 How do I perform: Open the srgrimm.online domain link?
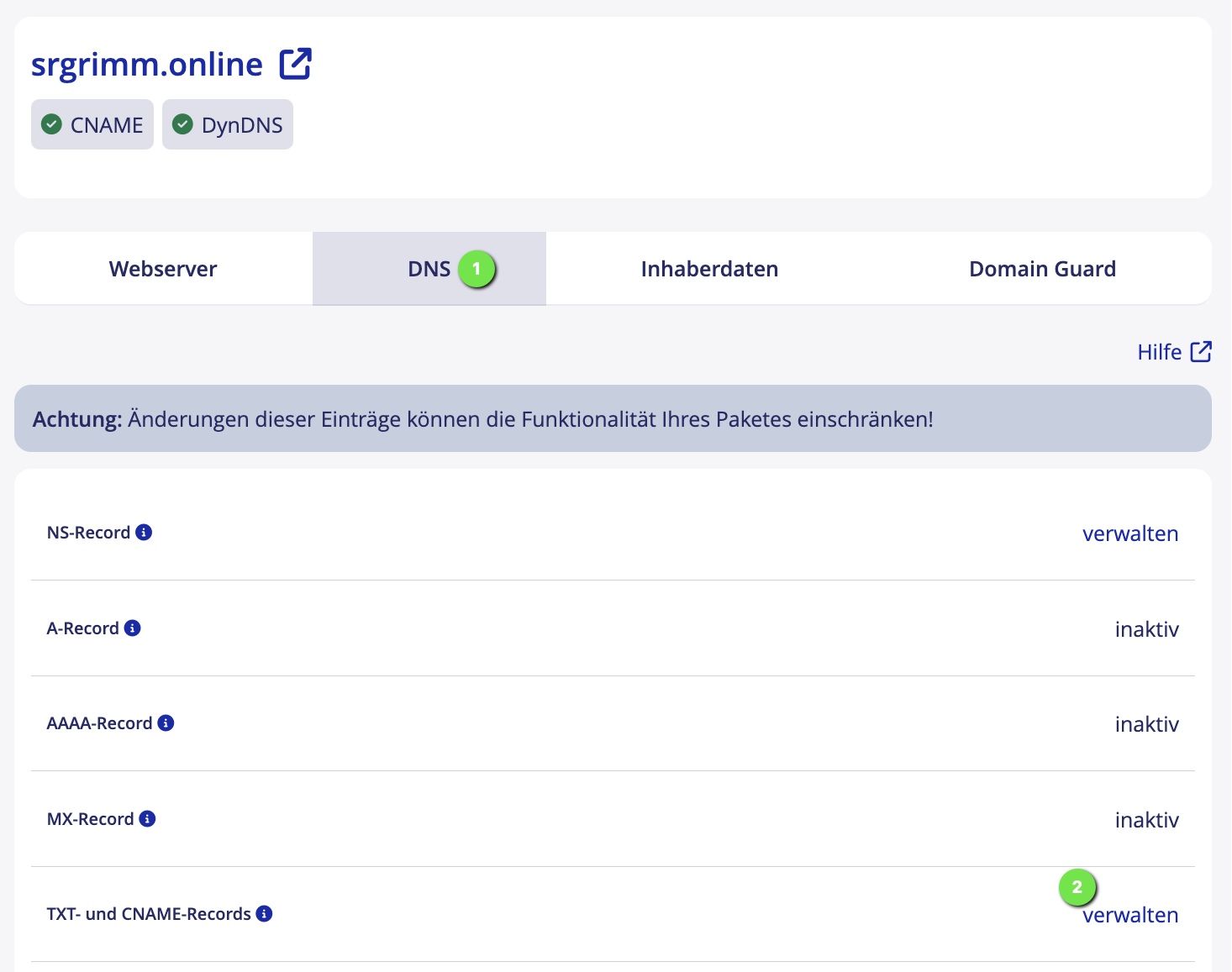pos(147,65)
